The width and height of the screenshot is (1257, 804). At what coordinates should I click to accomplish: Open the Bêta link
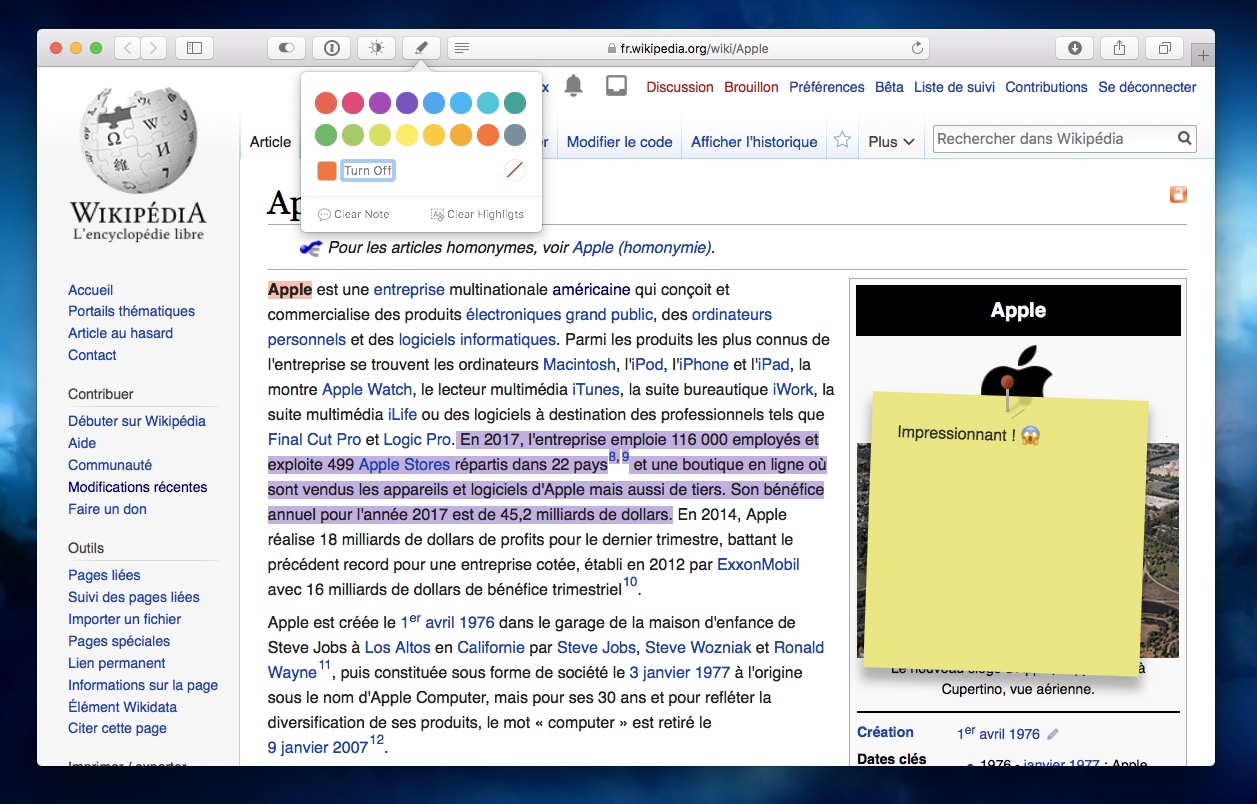click(x=889, y=87)
